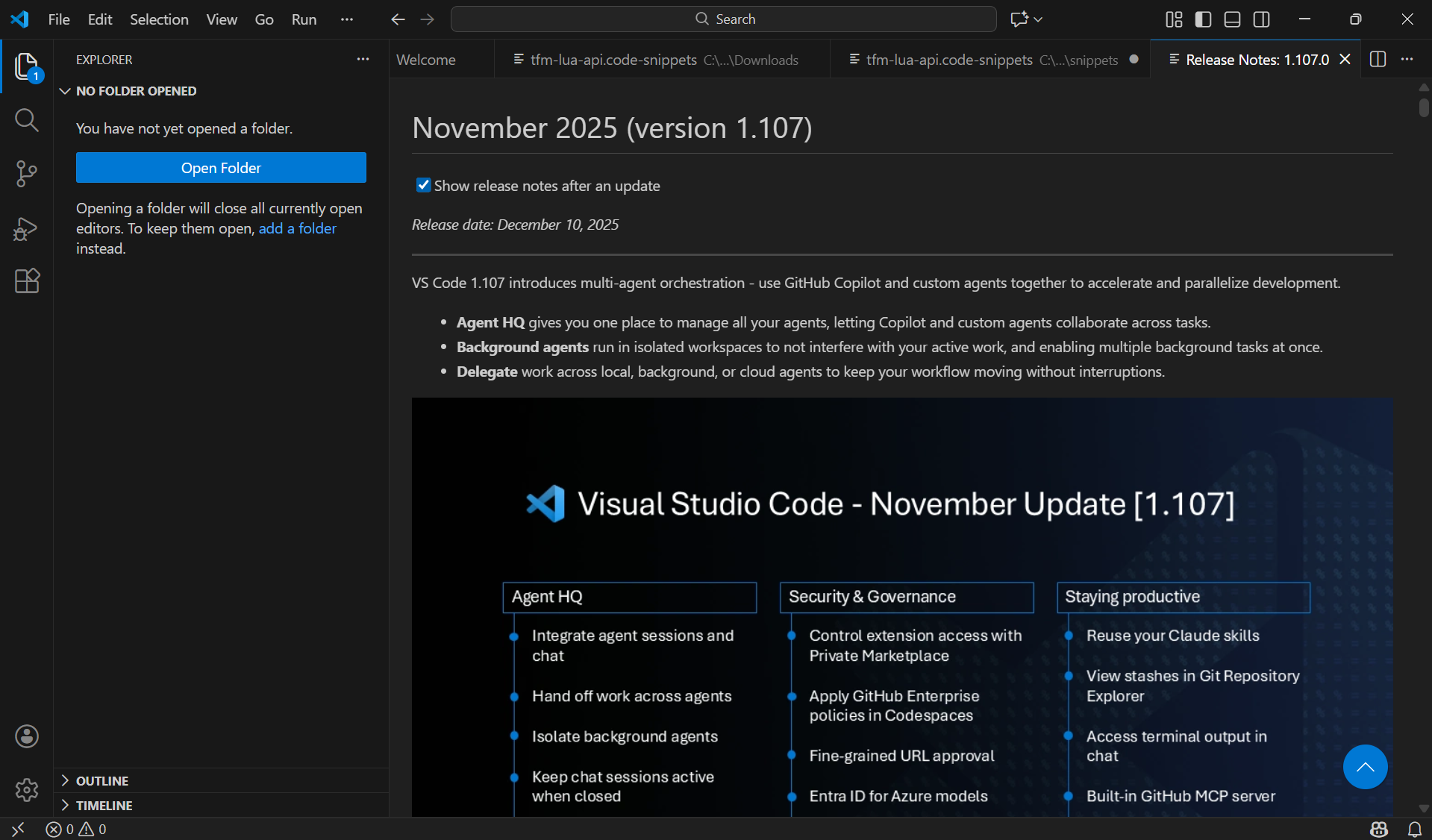The width and height of the screenshot is (1432, 840).
Task: Go forward with the right arrow
Action: [x=428, y=19]
